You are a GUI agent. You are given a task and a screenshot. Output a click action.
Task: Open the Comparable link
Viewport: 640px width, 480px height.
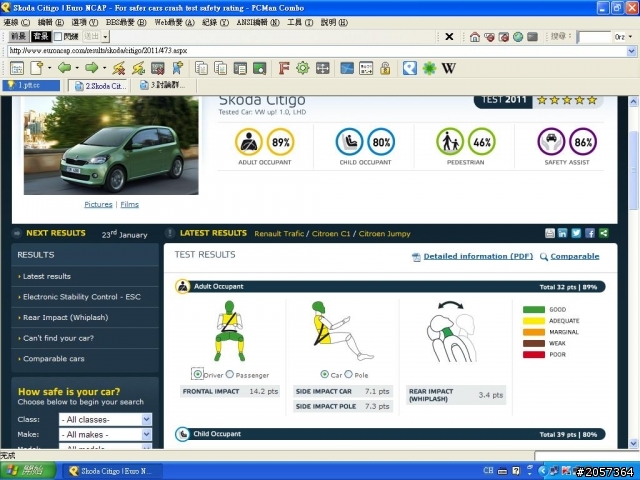pos(575,256)
